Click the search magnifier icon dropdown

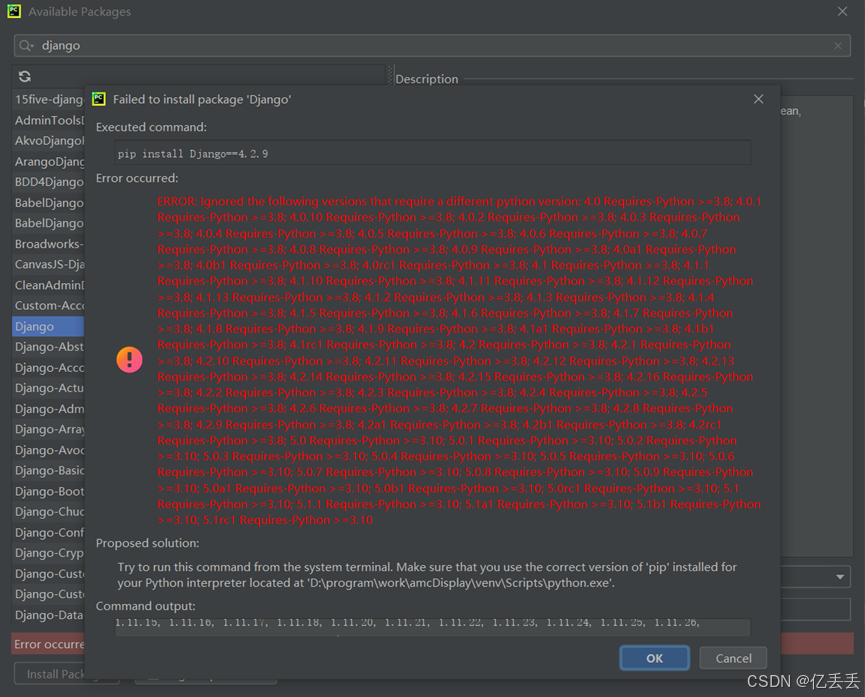click(x=26, y=45)
